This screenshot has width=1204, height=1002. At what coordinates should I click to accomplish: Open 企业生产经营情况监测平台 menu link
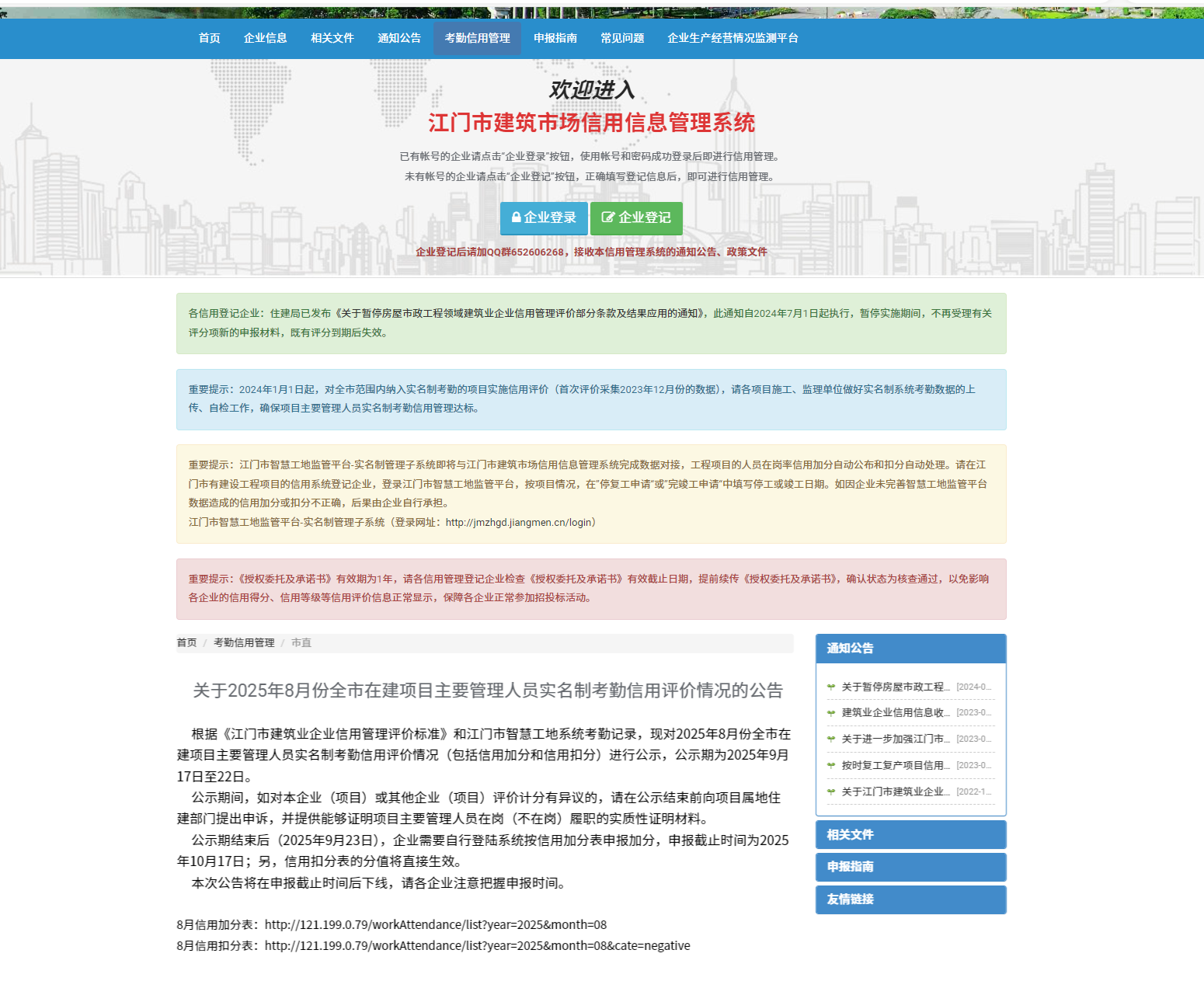(732, 38)
